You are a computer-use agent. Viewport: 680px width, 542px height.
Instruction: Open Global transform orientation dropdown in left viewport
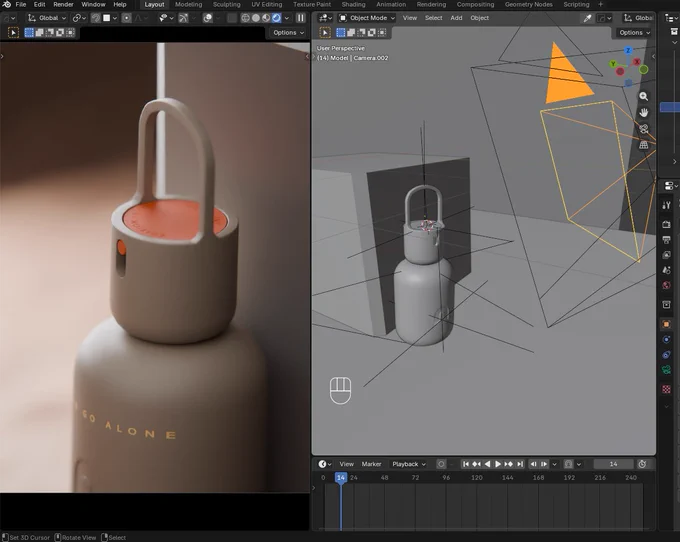tap(47, 18)
